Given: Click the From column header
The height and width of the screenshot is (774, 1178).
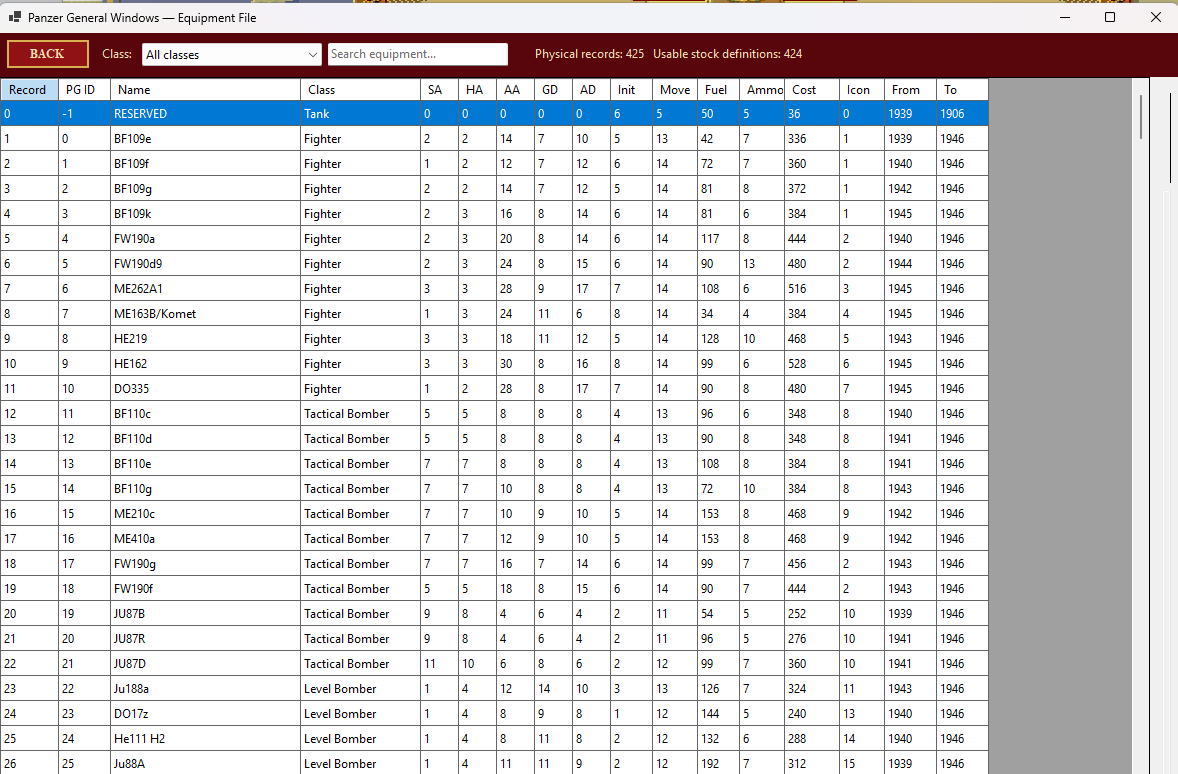Looking at the screenshot, I should click(911, 89).
